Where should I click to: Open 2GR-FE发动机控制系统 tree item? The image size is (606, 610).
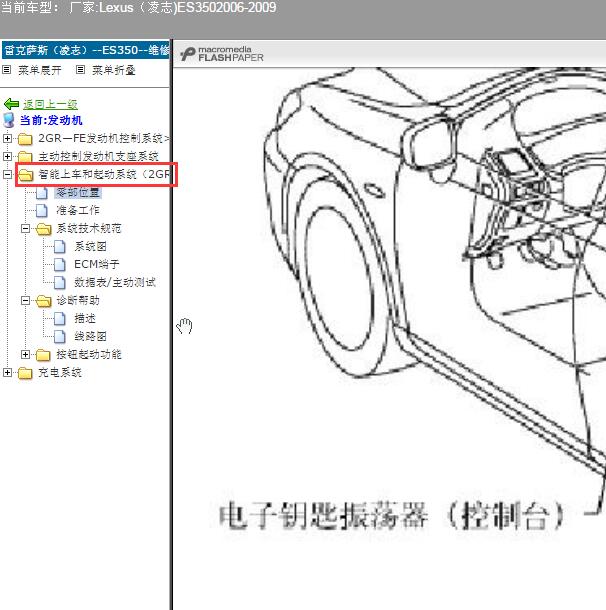point(103,138)
